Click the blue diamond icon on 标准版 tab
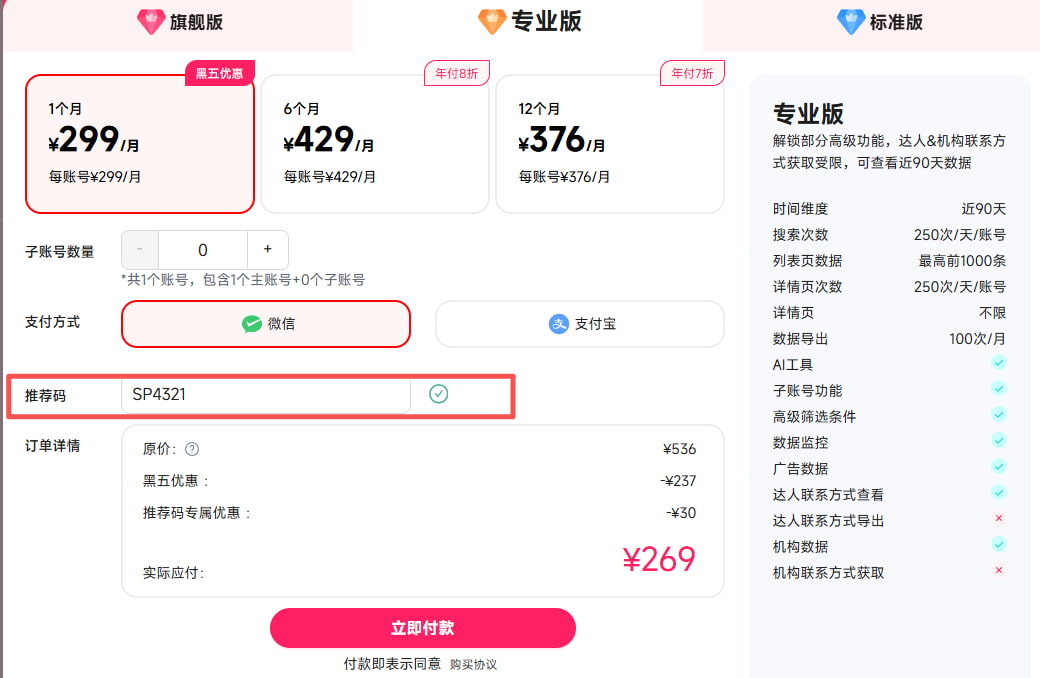This screenshot has height=678, width=1040. tap(851, 21)
